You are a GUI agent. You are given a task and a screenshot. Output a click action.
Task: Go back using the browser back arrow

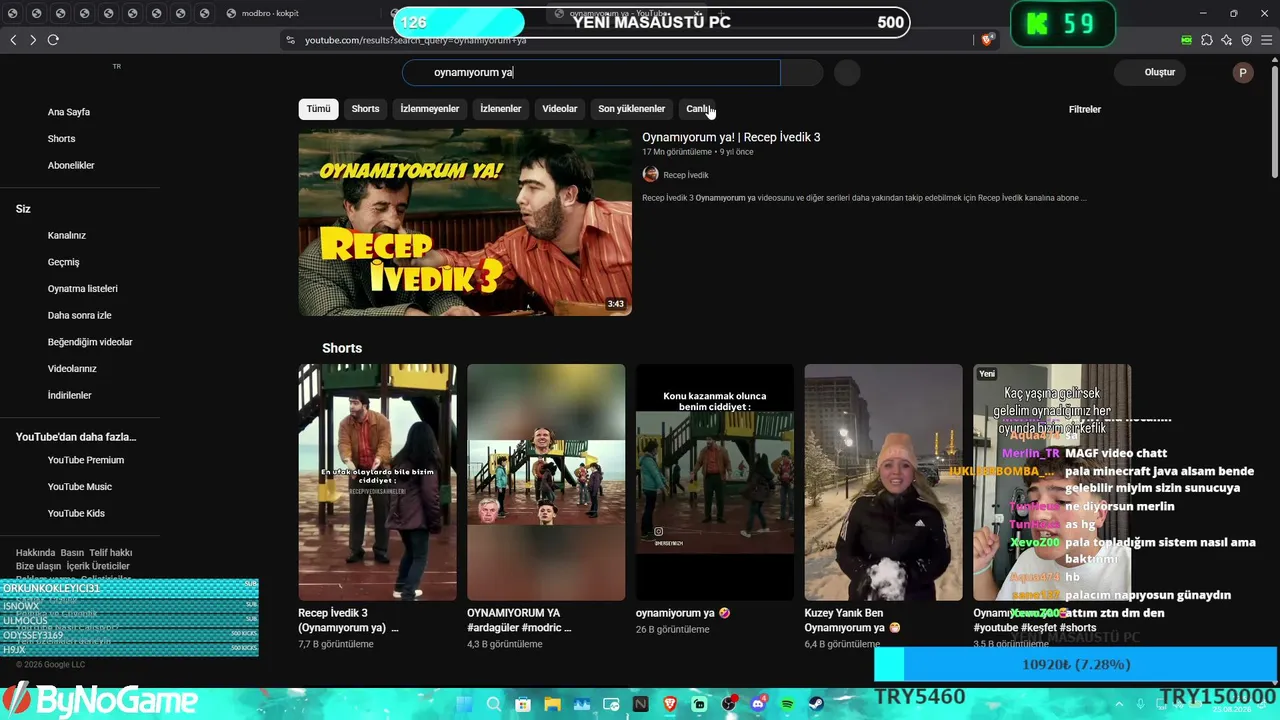(x=13, y=40)
